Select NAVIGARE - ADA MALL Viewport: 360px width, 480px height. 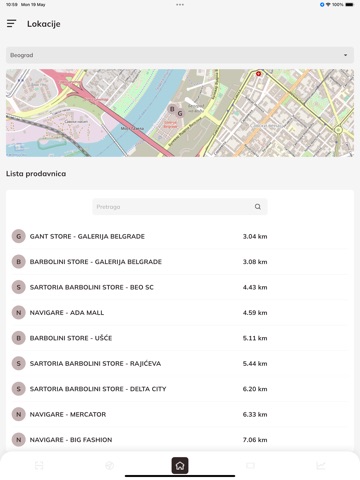pos(67,313)
